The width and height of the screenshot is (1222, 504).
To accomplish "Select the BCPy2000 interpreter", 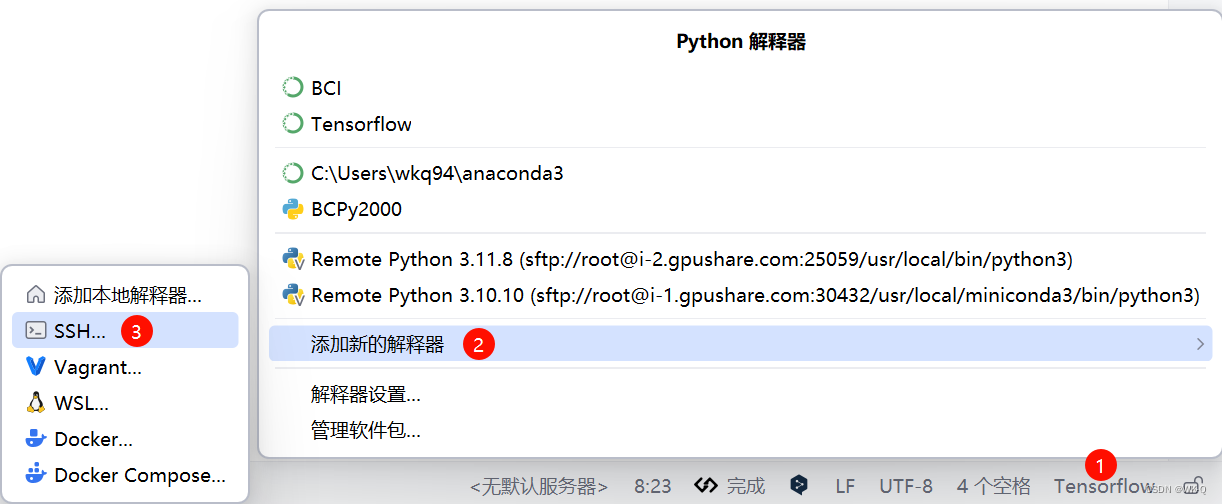I will click(740, 209).
